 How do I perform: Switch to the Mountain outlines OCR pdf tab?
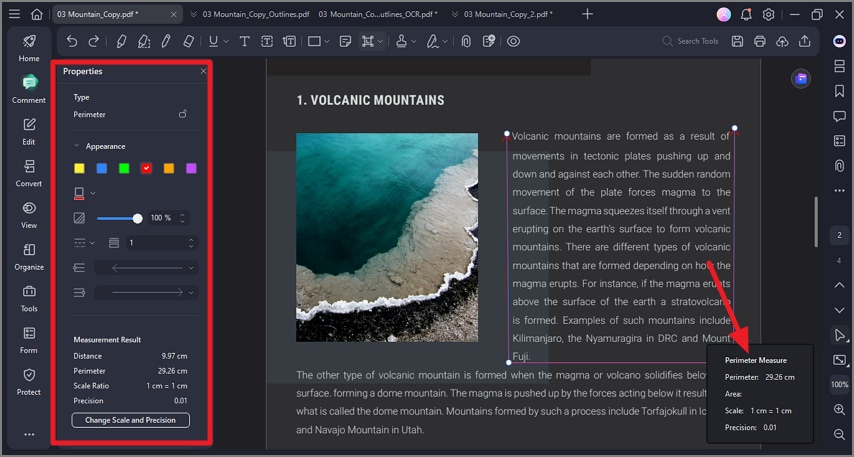(377, 14)
